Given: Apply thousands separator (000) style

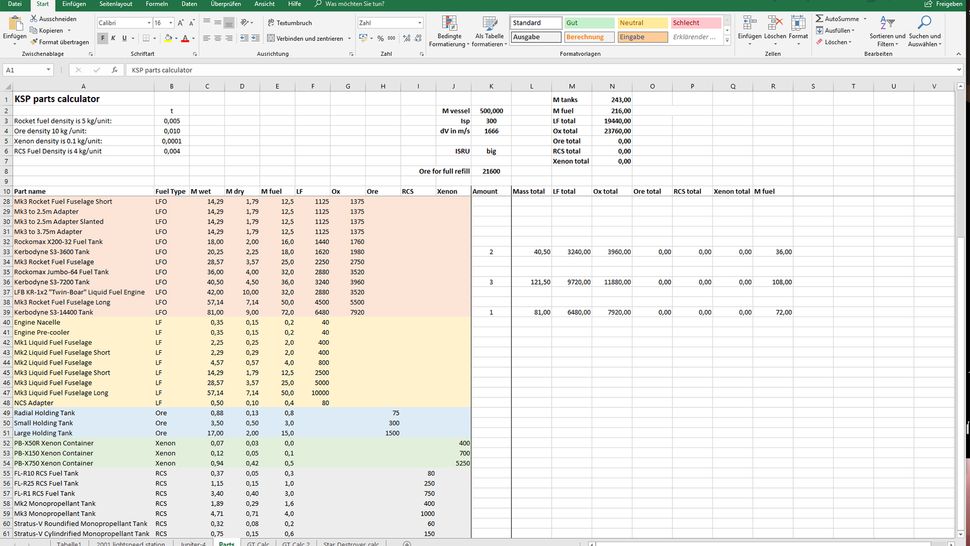Looking at the screenshot, I should pos(392,38).
